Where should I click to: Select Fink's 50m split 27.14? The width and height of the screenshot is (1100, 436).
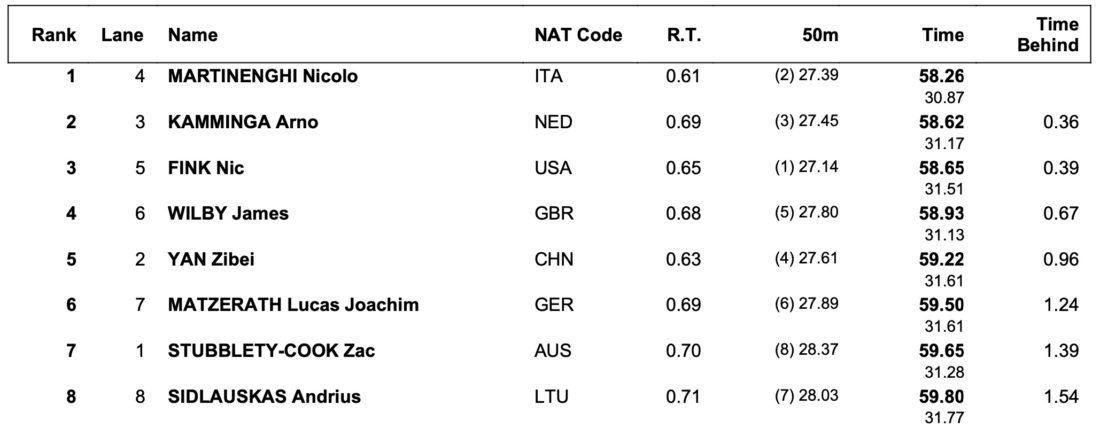click(806, 168)
